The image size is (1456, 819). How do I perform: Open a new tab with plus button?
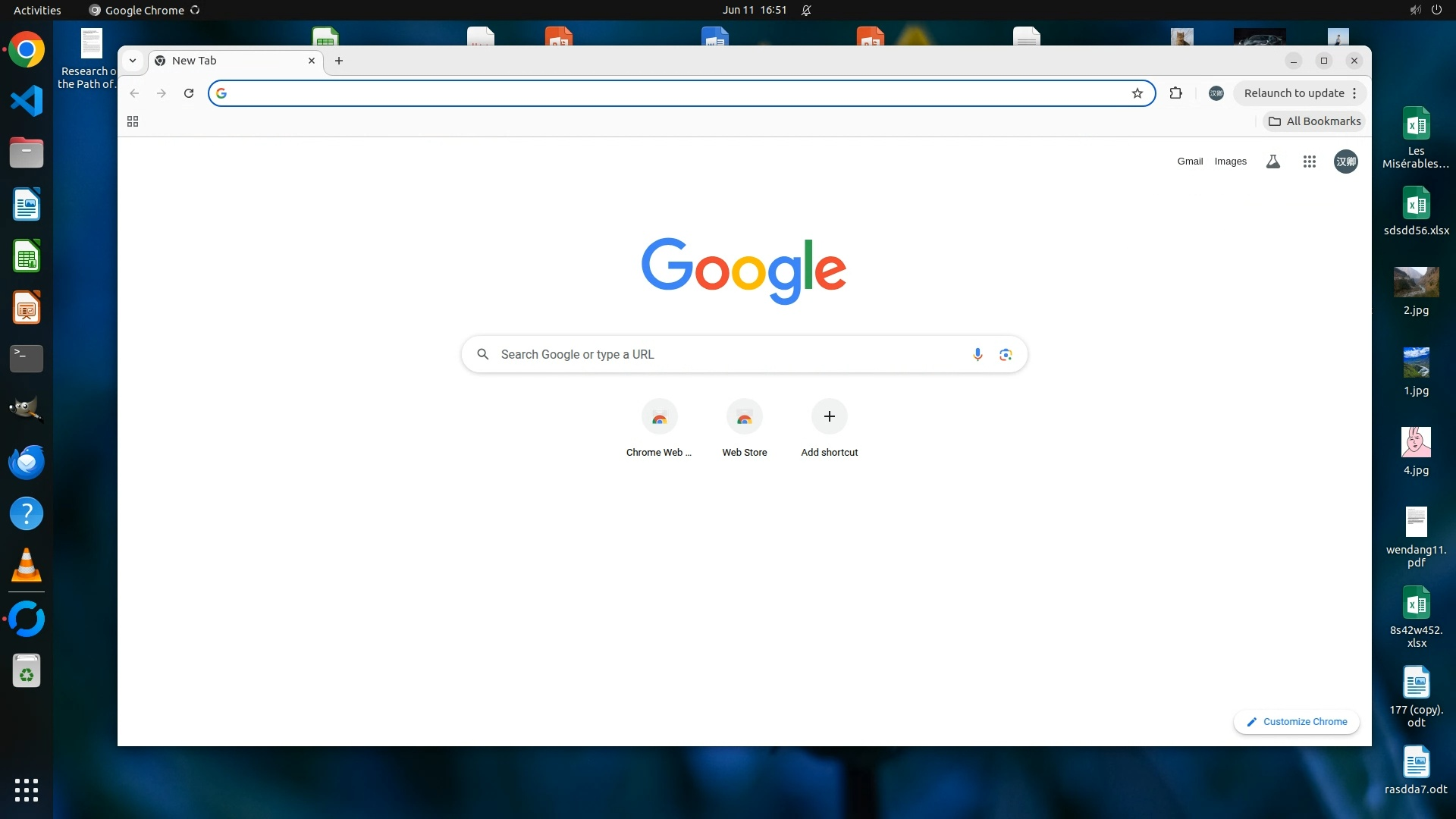coord(339,61)
